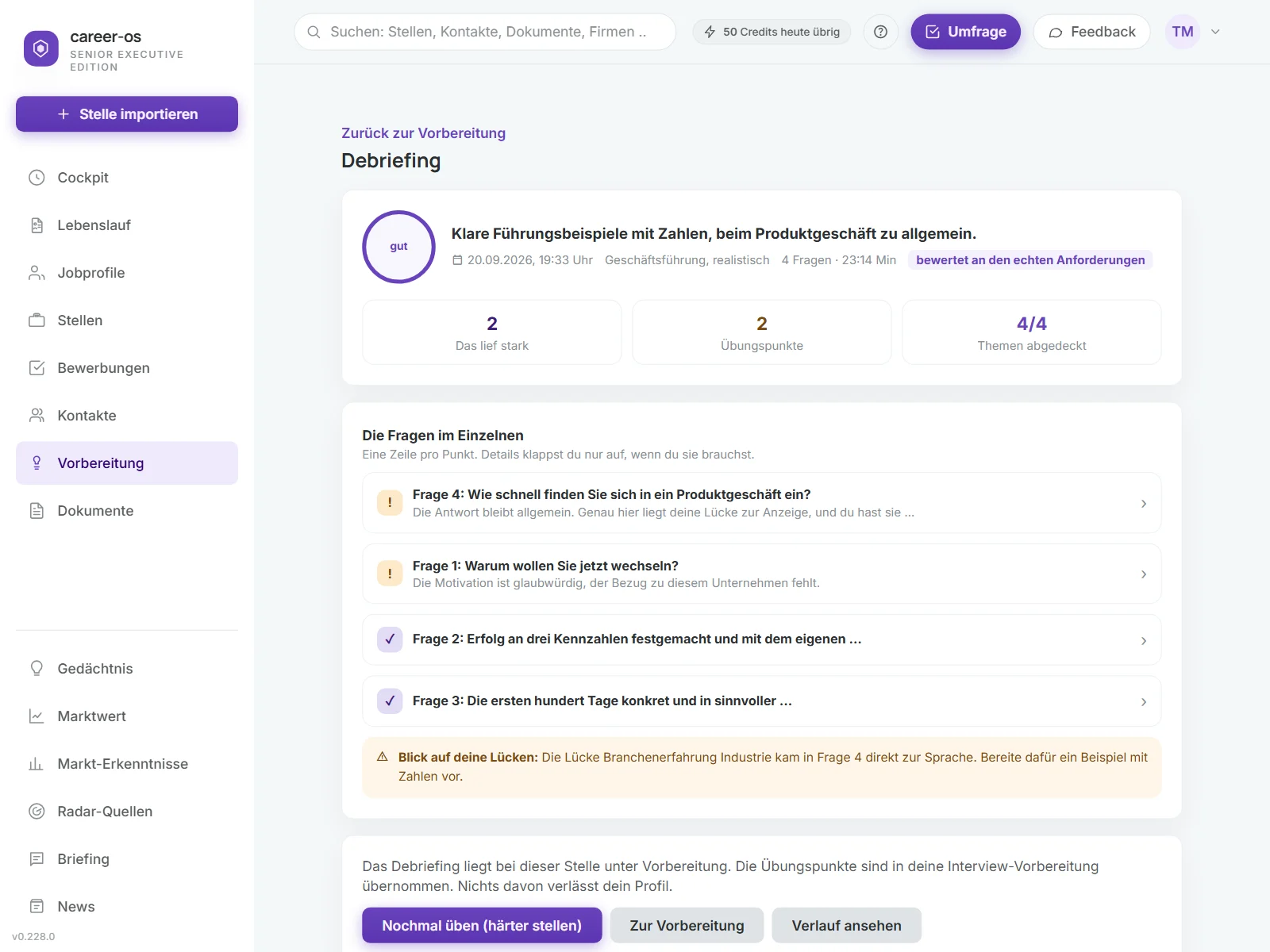The width and height of the screenshot is (1270, 952).
Task: Click the career-os hexagon logo
Action: click(41, 49)
